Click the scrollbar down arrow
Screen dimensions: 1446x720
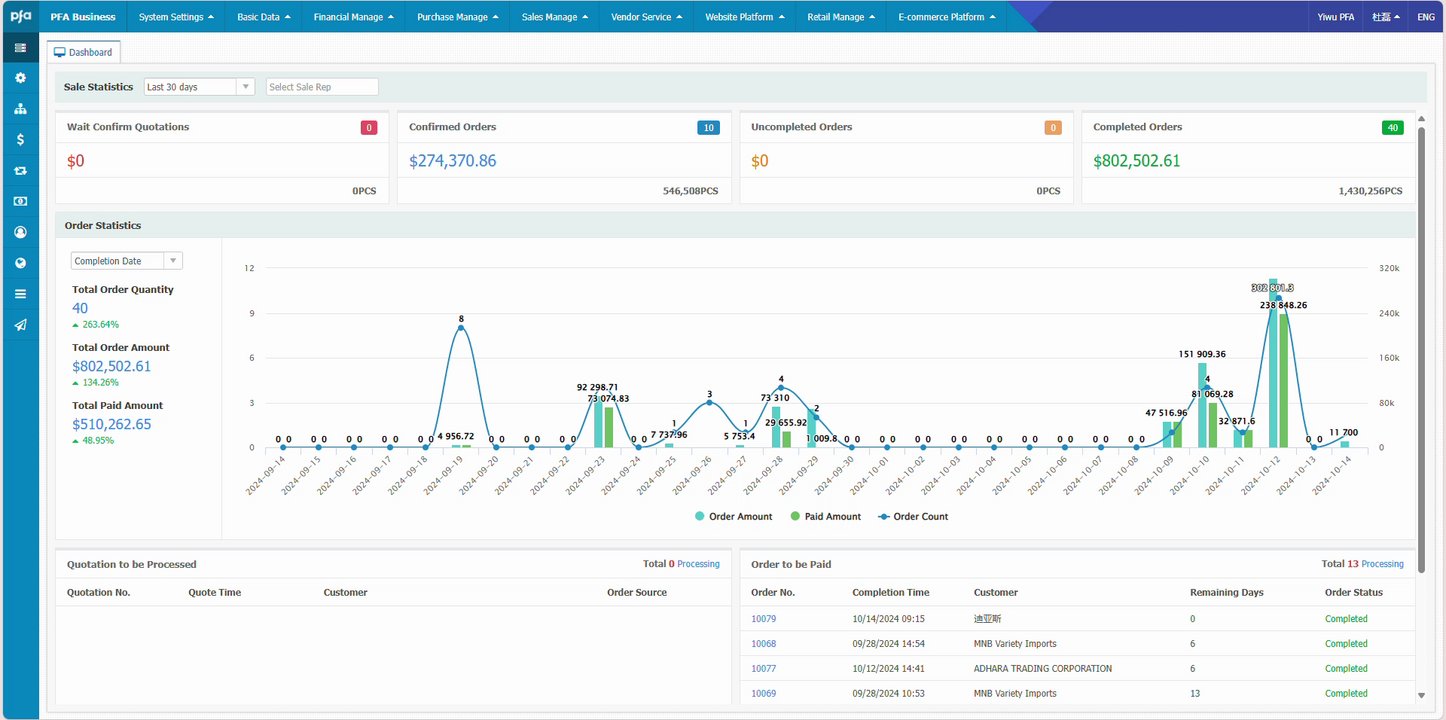1421,695
